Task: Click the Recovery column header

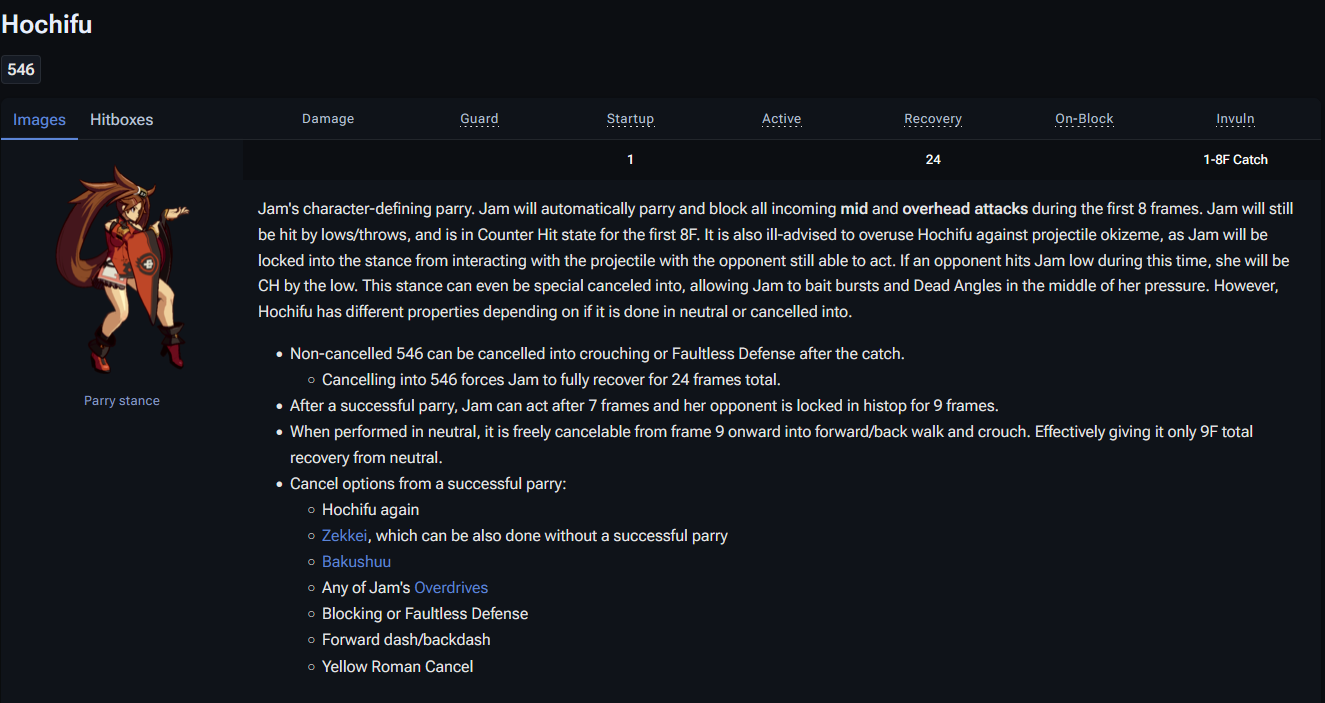Action: [x=932, y=119]
